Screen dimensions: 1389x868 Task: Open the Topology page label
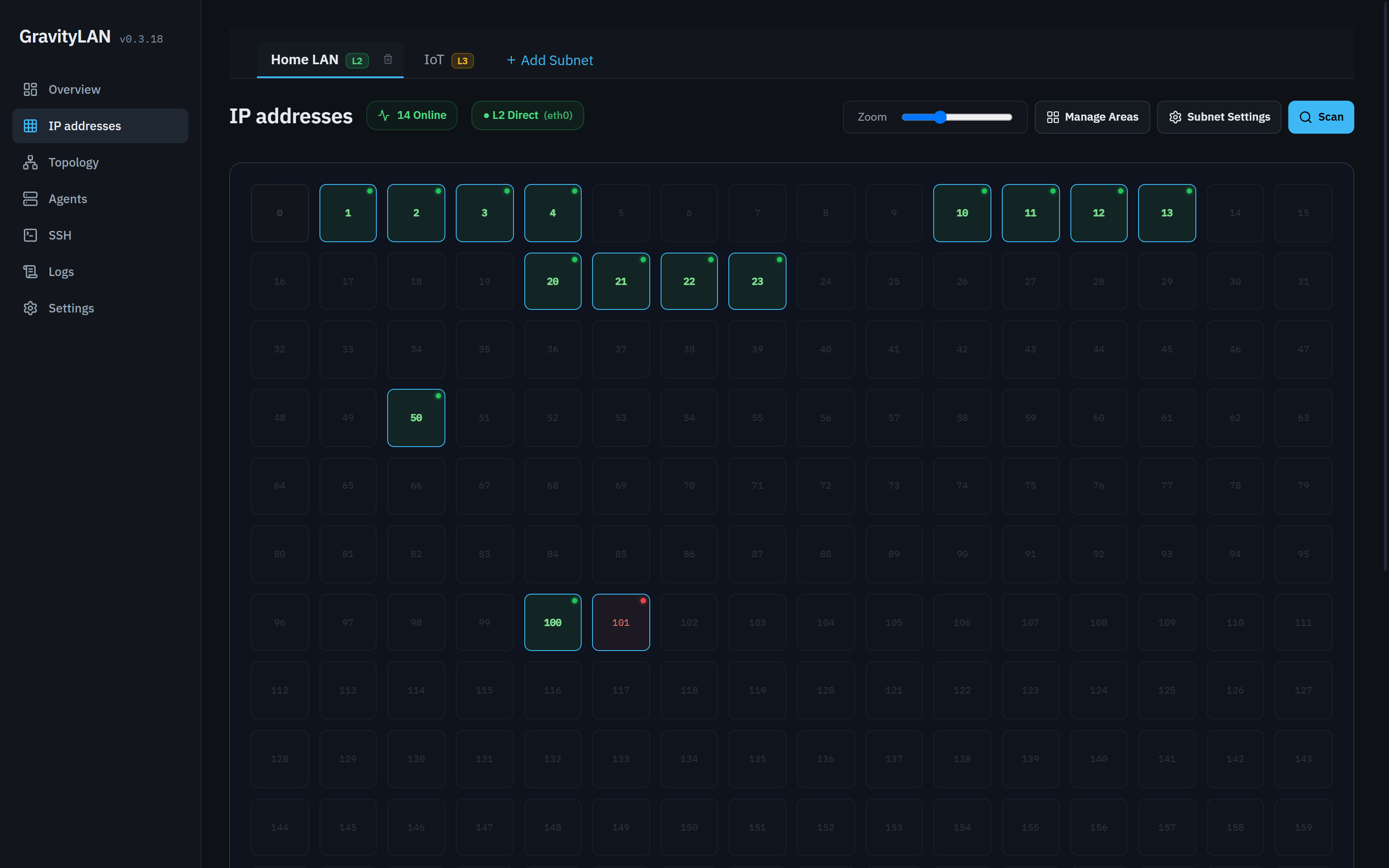coord(73,162)
